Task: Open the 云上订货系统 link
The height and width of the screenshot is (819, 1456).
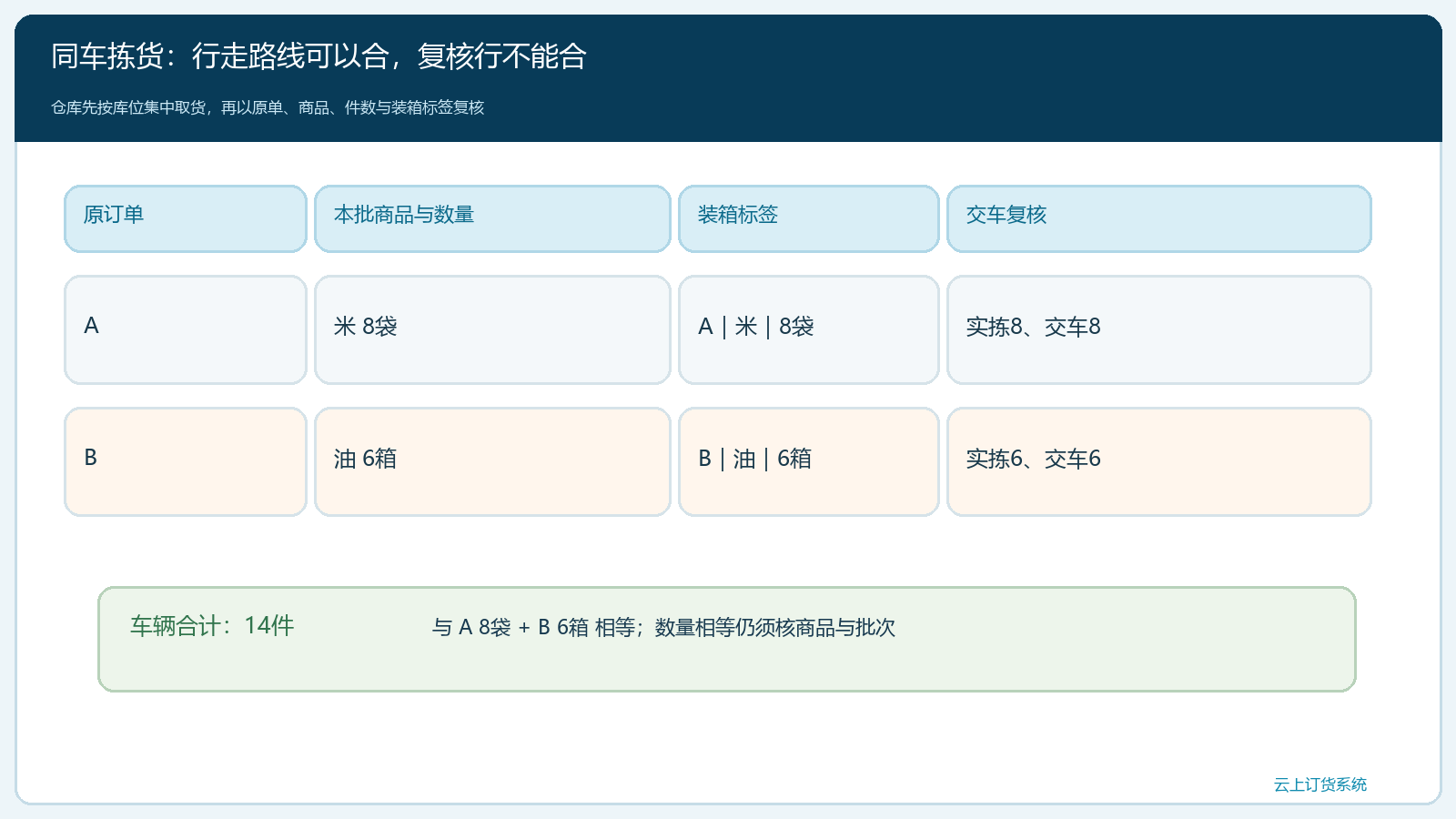Action: pos(1319,784)
